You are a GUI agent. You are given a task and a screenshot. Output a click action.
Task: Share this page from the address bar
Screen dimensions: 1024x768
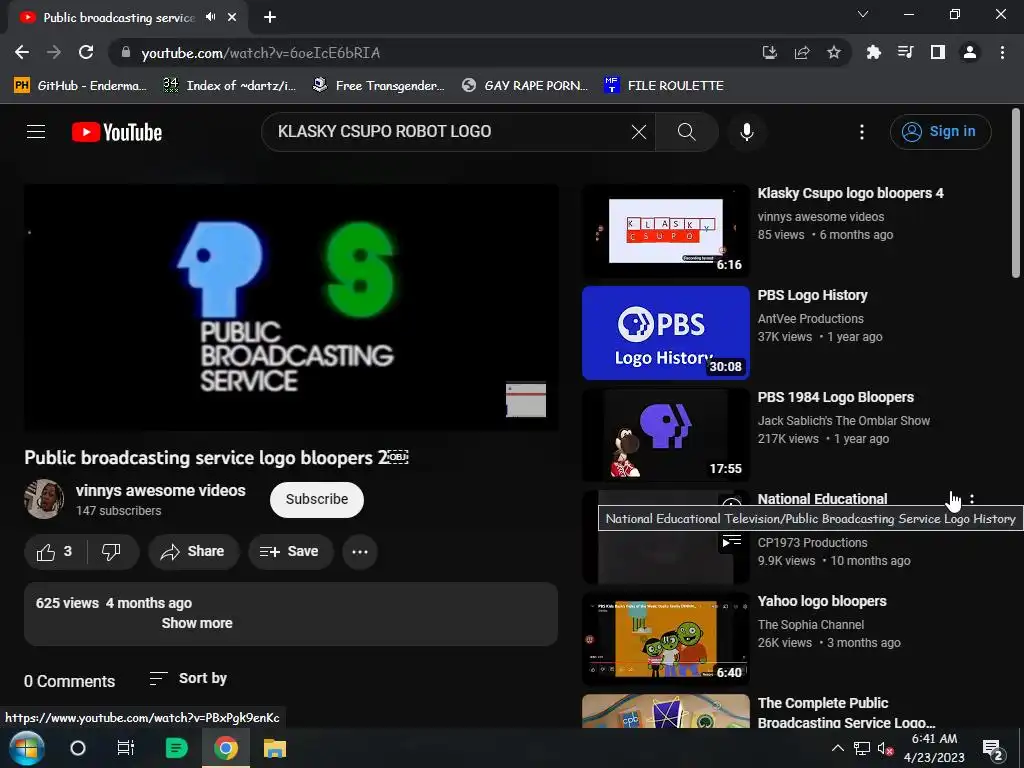(802, 52)
